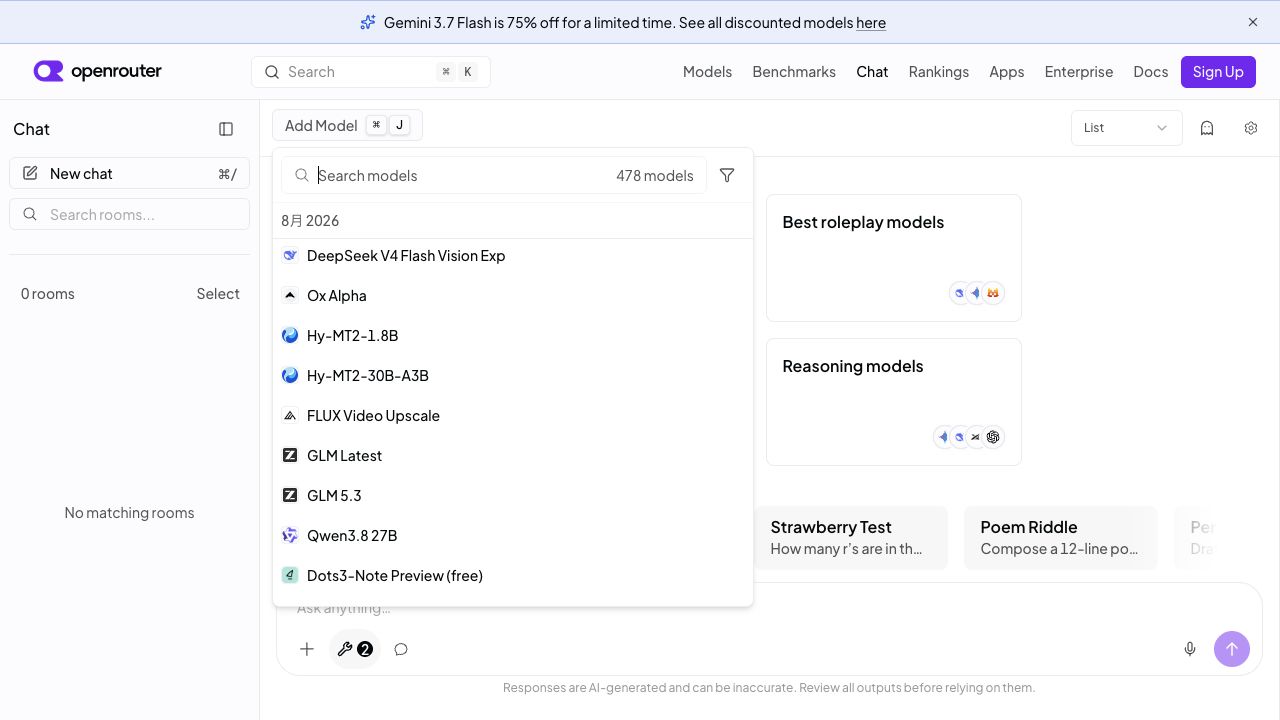Click the Hy-MT2-30B-A3B model icon

pyautogui.click(x=290, y=375)
